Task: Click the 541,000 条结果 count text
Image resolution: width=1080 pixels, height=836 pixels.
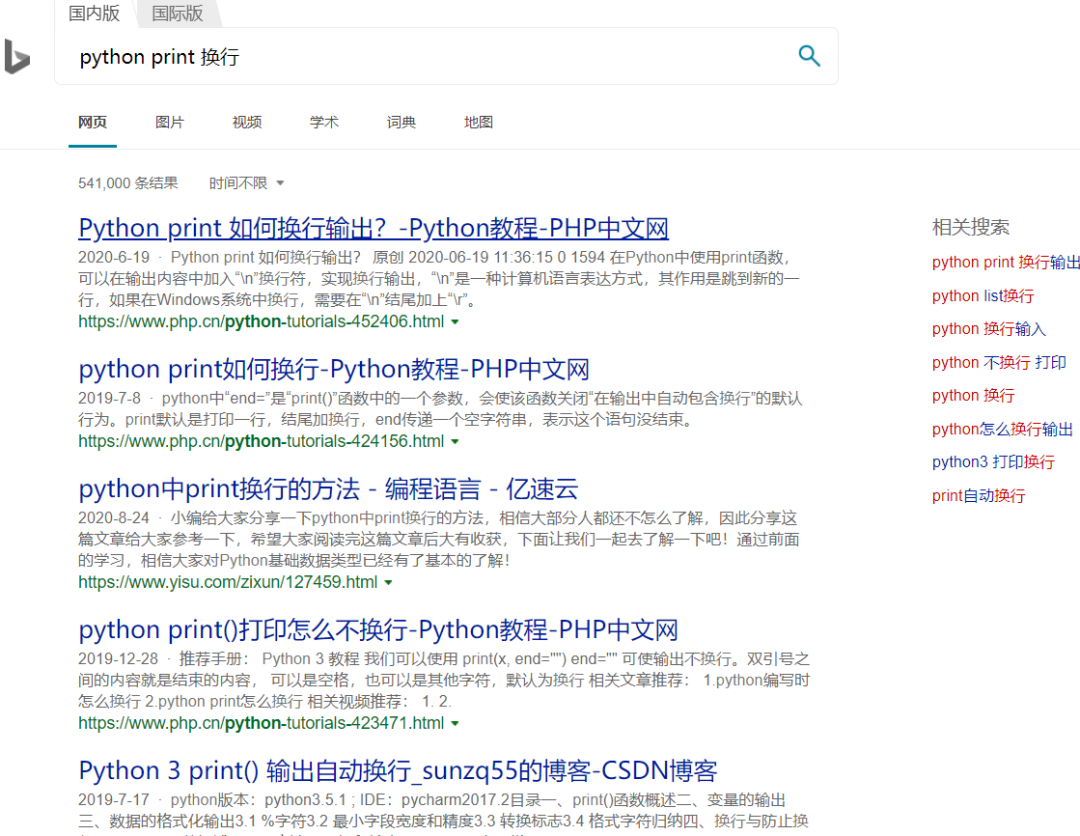Action: [x=128, y=183]
